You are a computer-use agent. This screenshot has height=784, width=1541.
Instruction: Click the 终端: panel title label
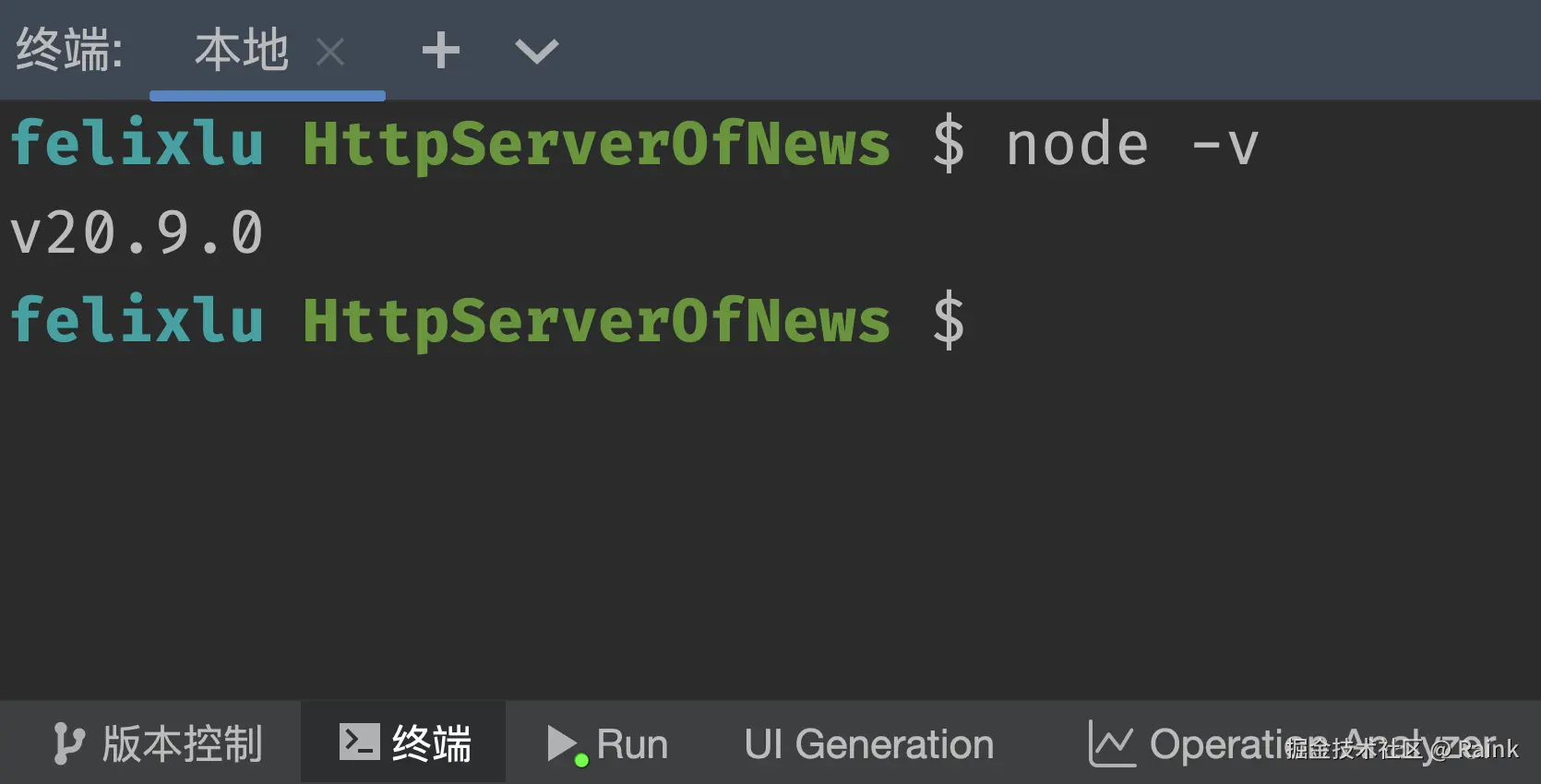(x=69, y=51)
